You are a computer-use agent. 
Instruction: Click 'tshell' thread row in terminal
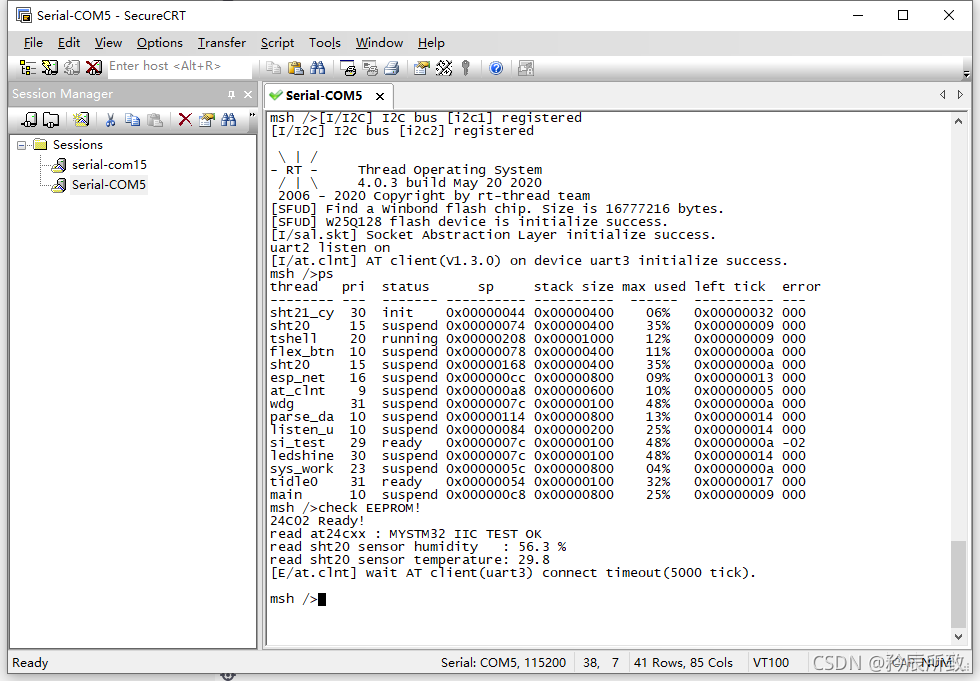click(x=538, y=339)
